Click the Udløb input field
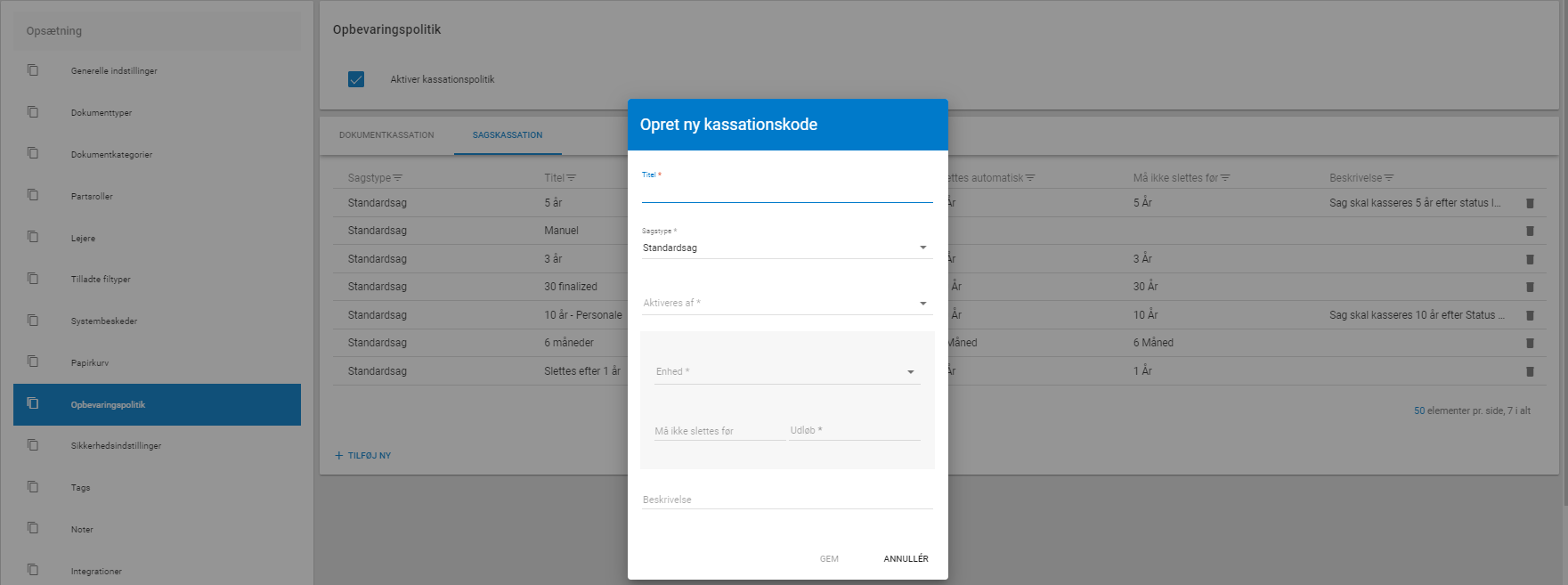The image size is (1568, 585). (x=855, y=431)
